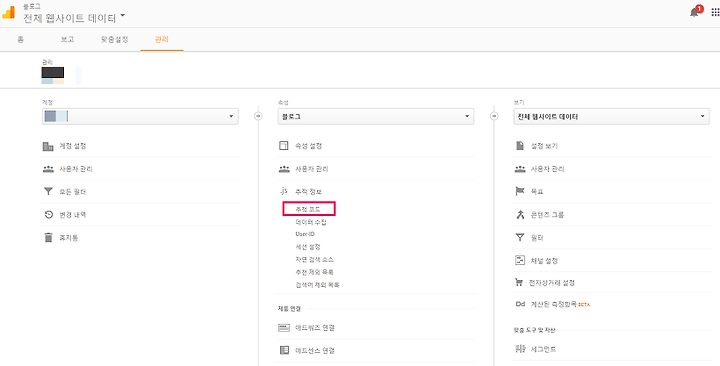The width and height of the screenshot is (720, 366).
Task: Click the 콘텐츠 그룹 person icon
Action: tap(520, 214)
